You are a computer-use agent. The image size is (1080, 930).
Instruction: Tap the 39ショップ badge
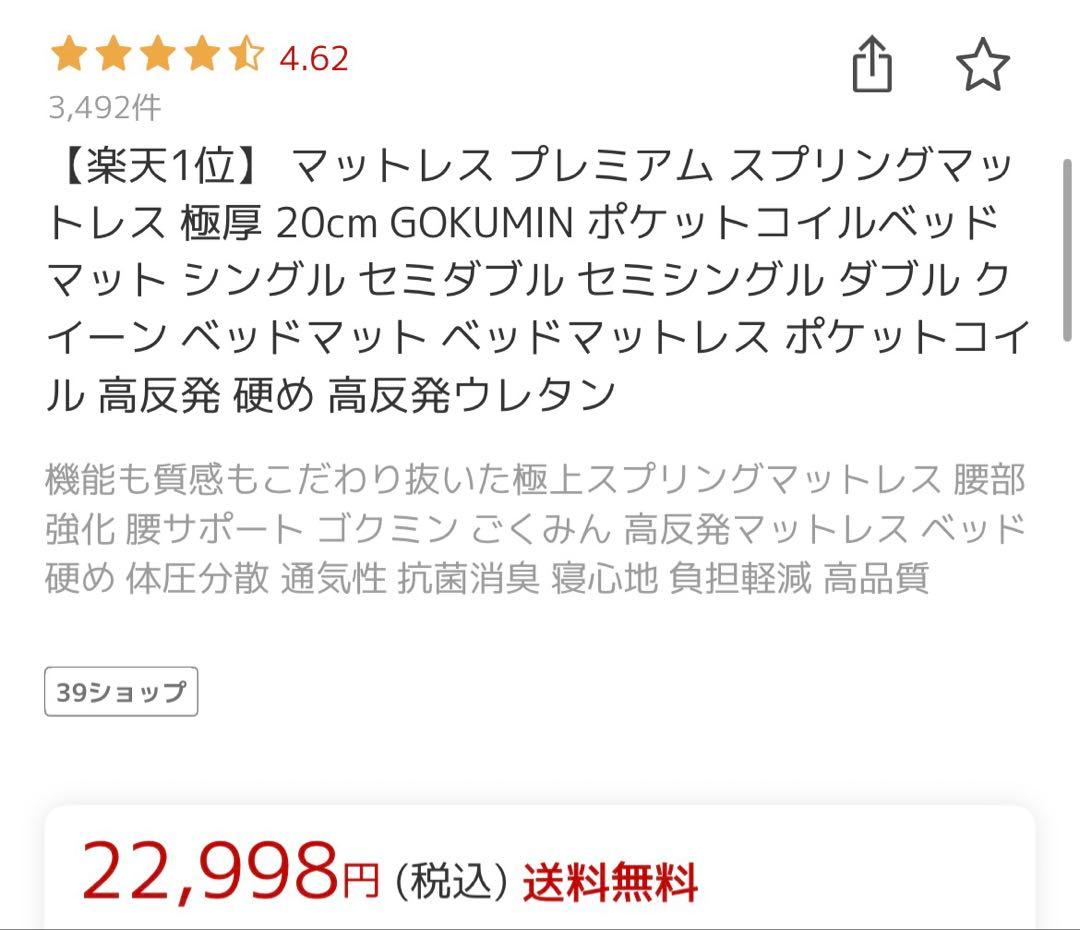tap(120, 690)
